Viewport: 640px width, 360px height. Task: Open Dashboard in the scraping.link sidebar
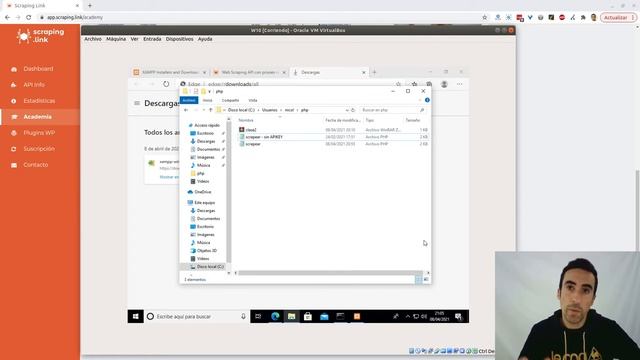tap(38, 69)
